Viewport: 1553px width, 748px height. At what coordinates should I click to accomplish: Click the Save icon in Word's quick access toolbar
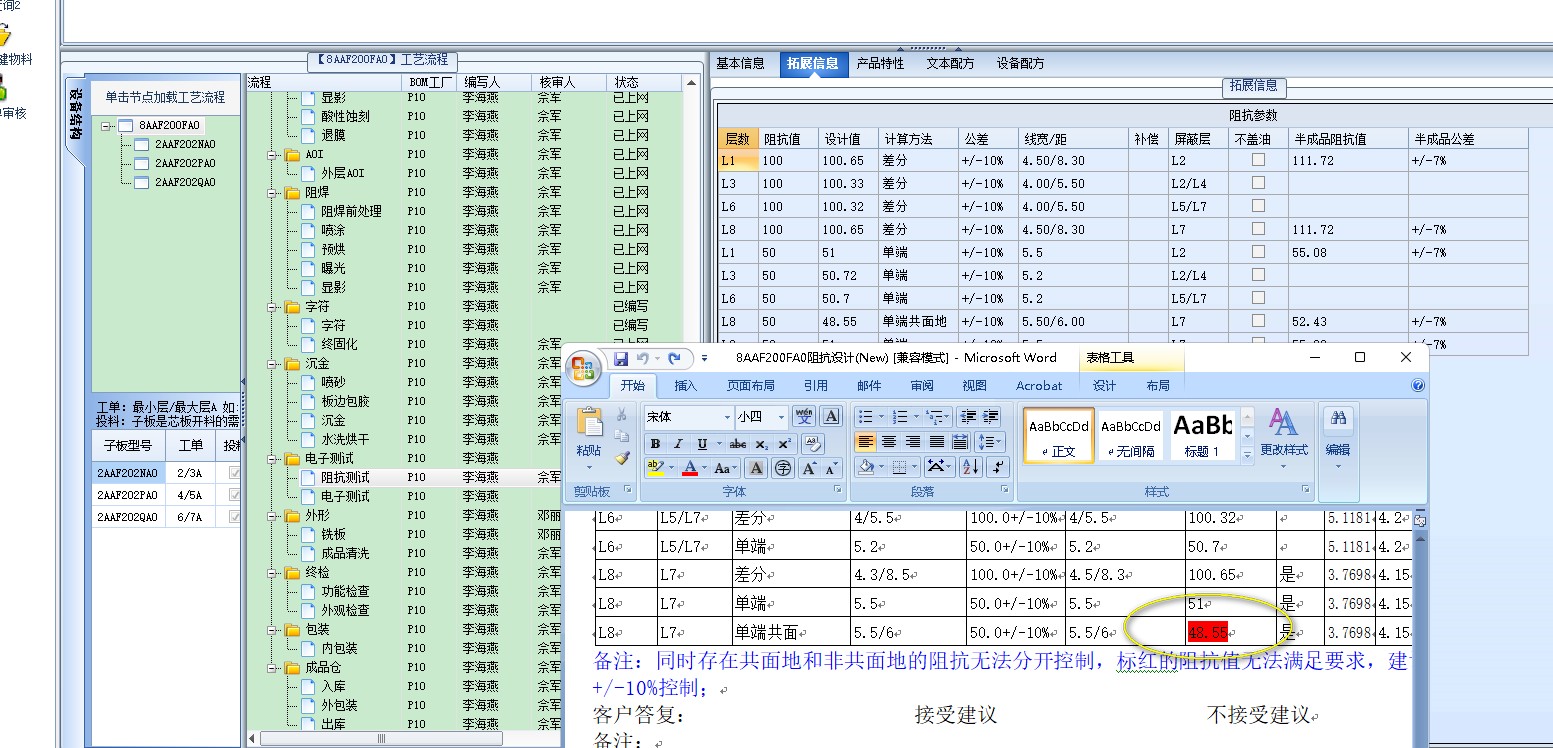[x=621, y=358]
